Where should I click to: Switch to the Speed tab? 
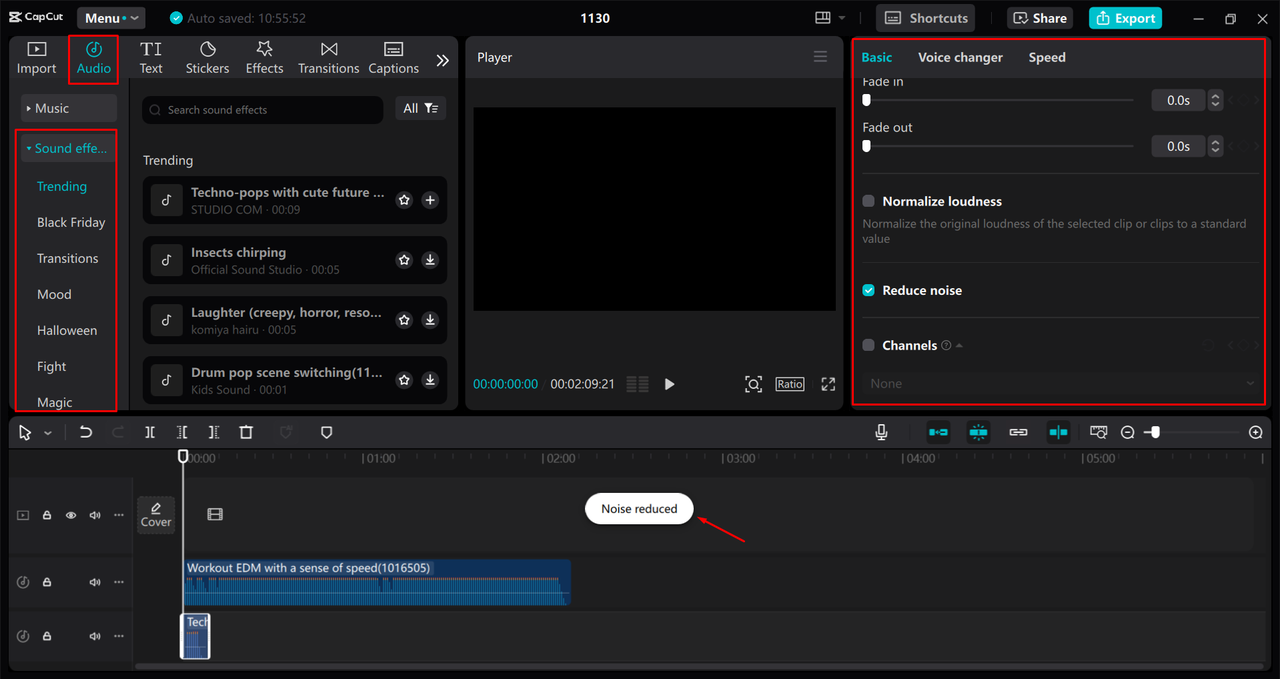tap(1047, 57)
